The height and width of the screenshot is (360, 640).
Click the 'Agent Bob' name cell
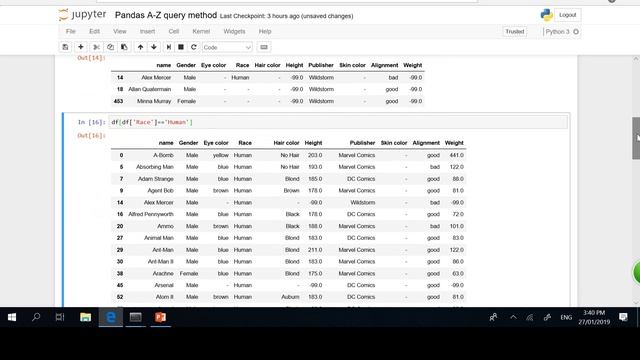160,191
